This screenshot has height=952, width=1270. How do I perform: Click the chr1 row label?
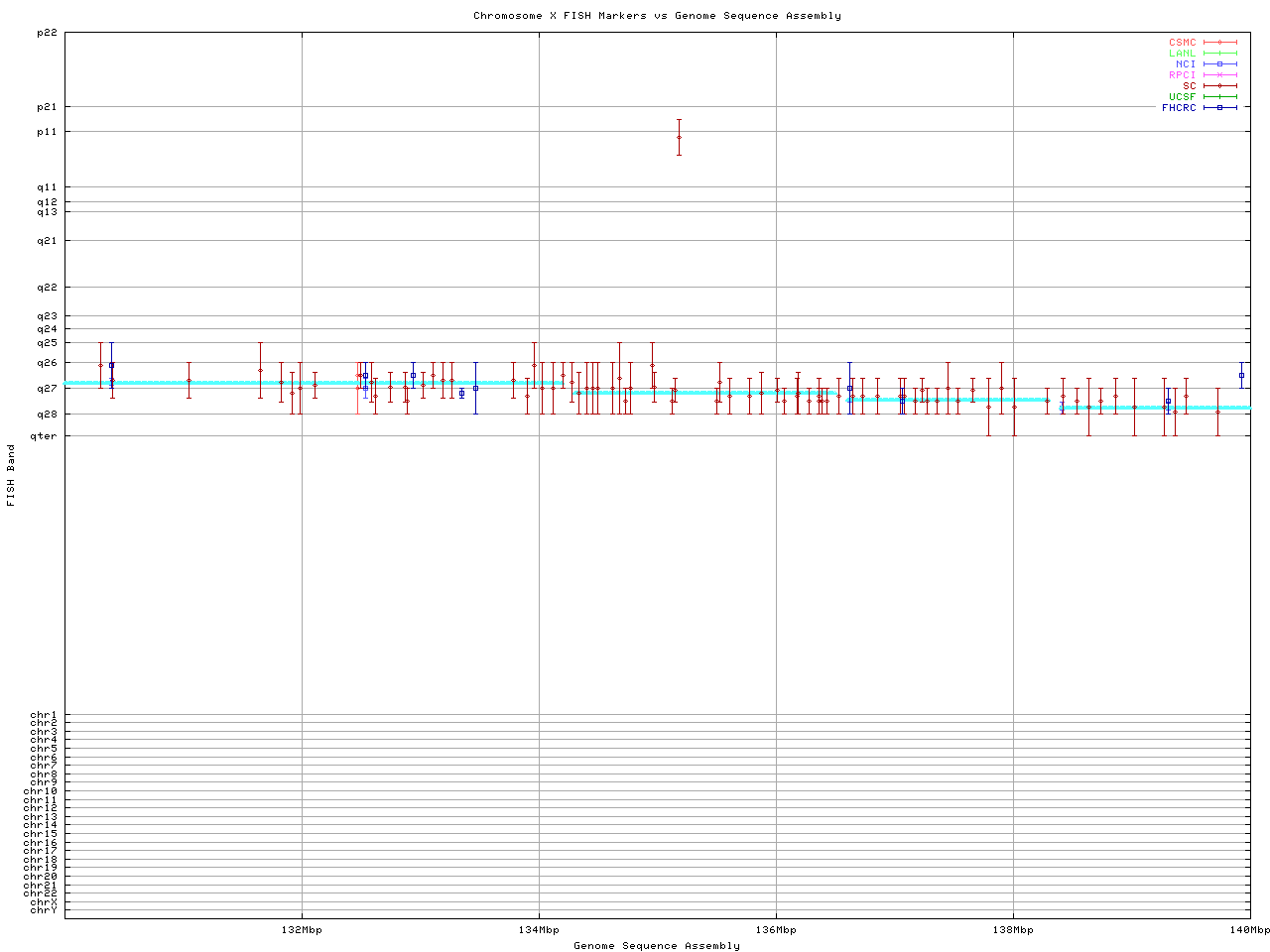click(x=44, y=715)
